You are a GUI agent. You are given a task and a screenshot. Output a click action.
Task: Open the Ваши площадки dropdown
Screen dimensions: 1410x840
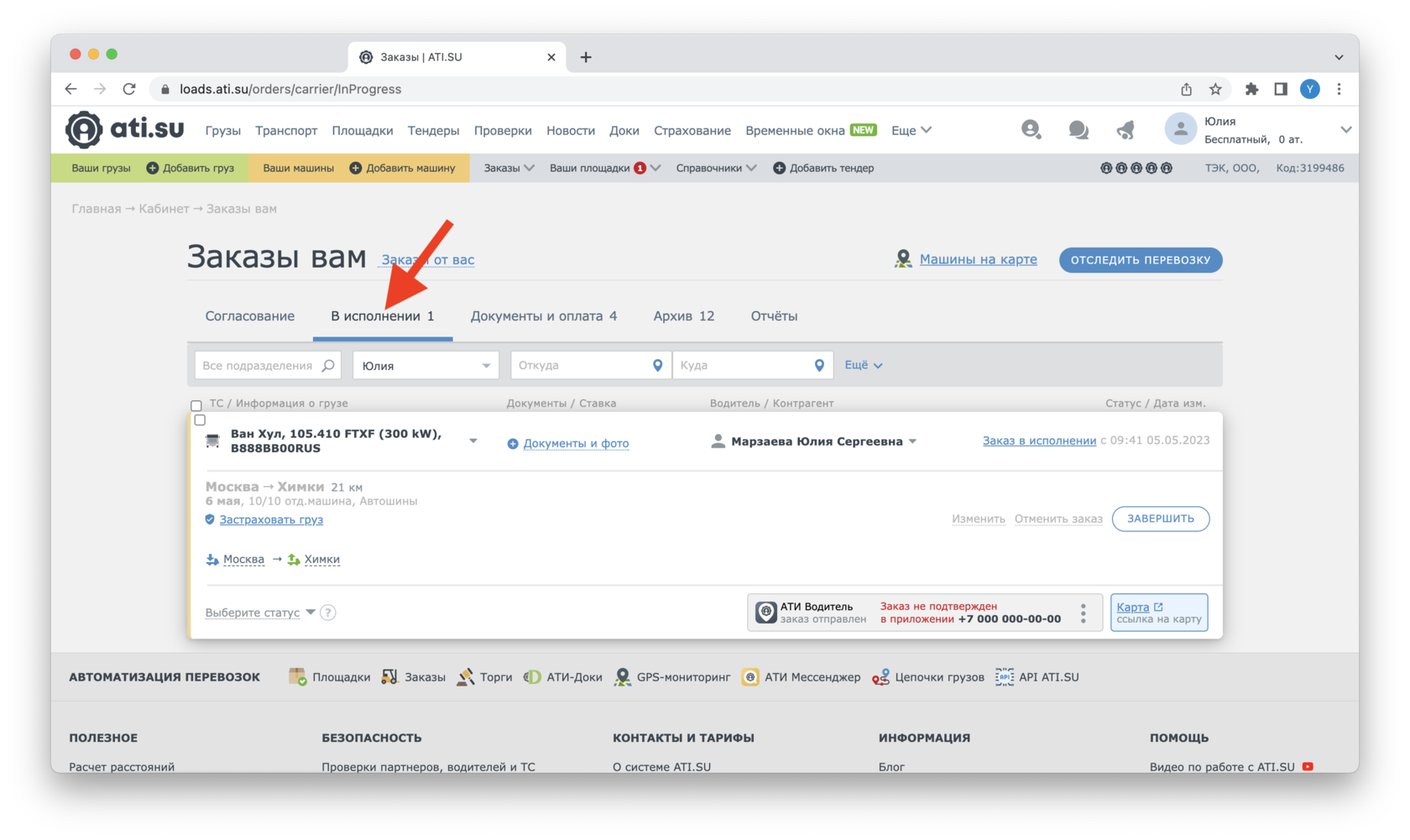(605, 168)
